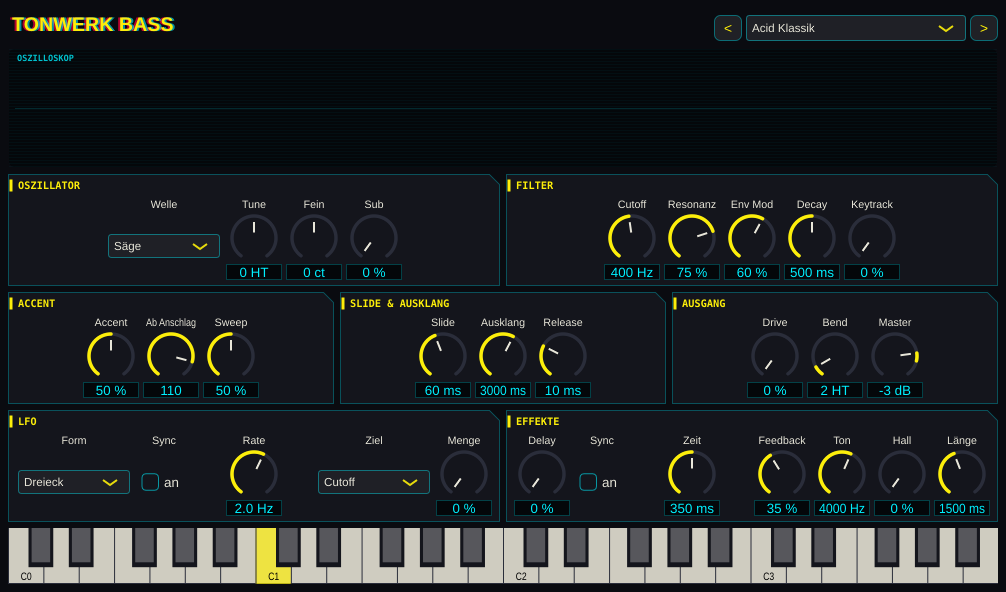
Task: Click the LFO Menge knob
Action: point(464,474)
